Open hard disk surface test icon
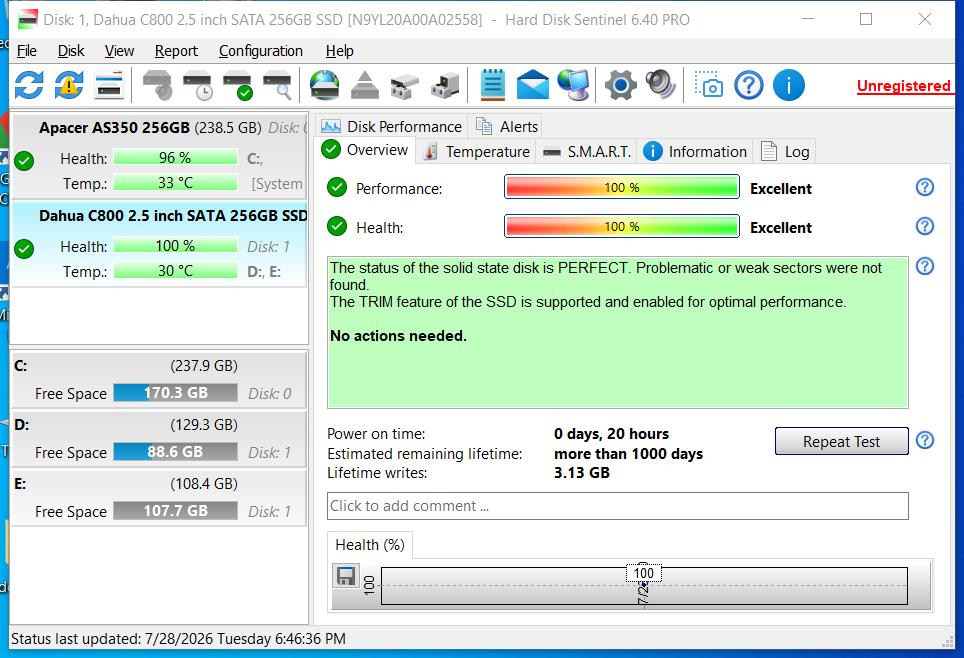Viewport: 964px width, 658px height. click(157, 85)
